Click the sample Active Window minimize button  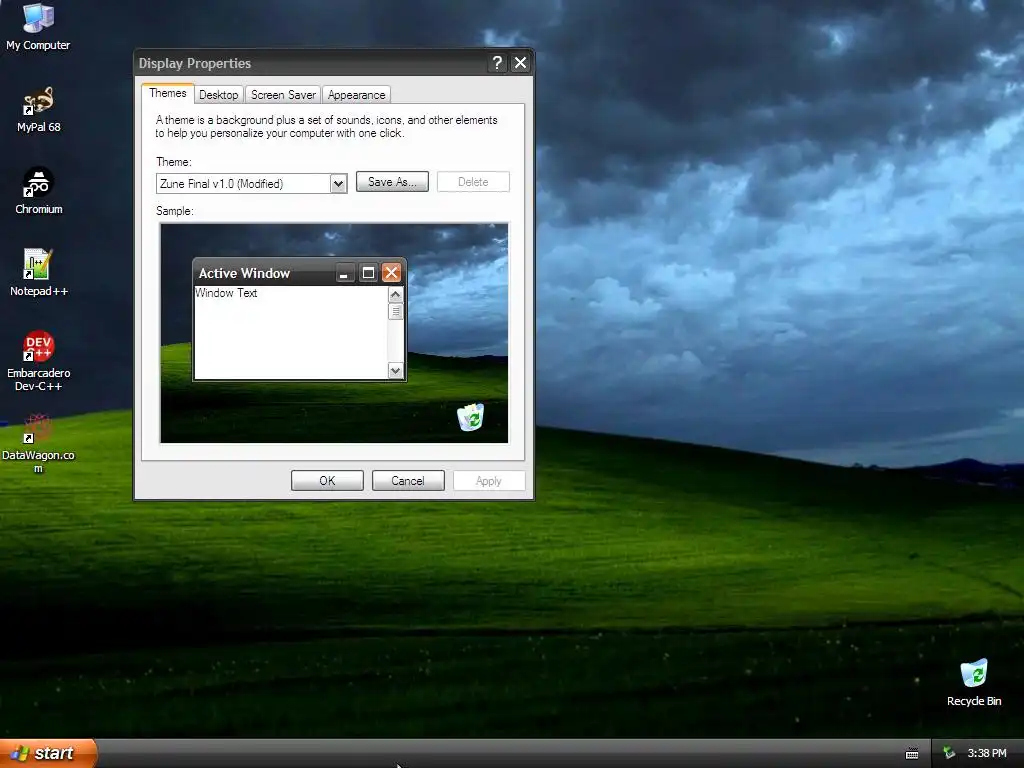click(x=344, y=272)
